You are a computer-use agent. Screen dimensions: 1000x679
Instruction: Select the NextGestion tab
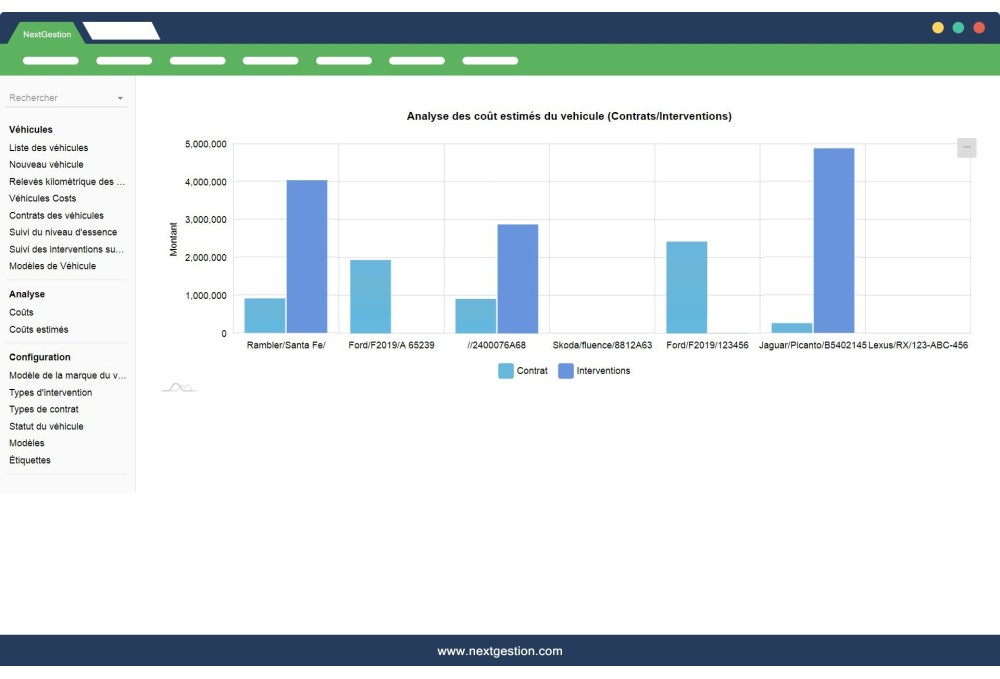[47, 34]
